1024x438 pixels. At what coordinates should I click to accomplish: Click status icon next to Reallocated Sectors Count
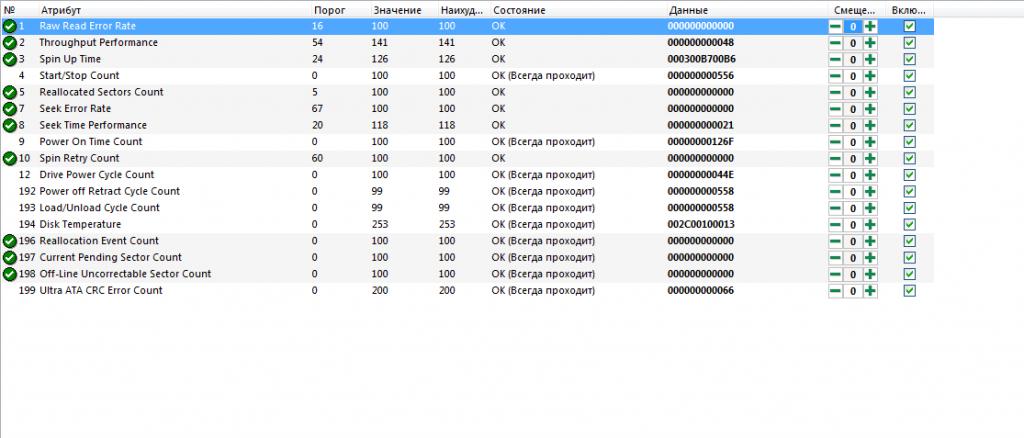9,92
